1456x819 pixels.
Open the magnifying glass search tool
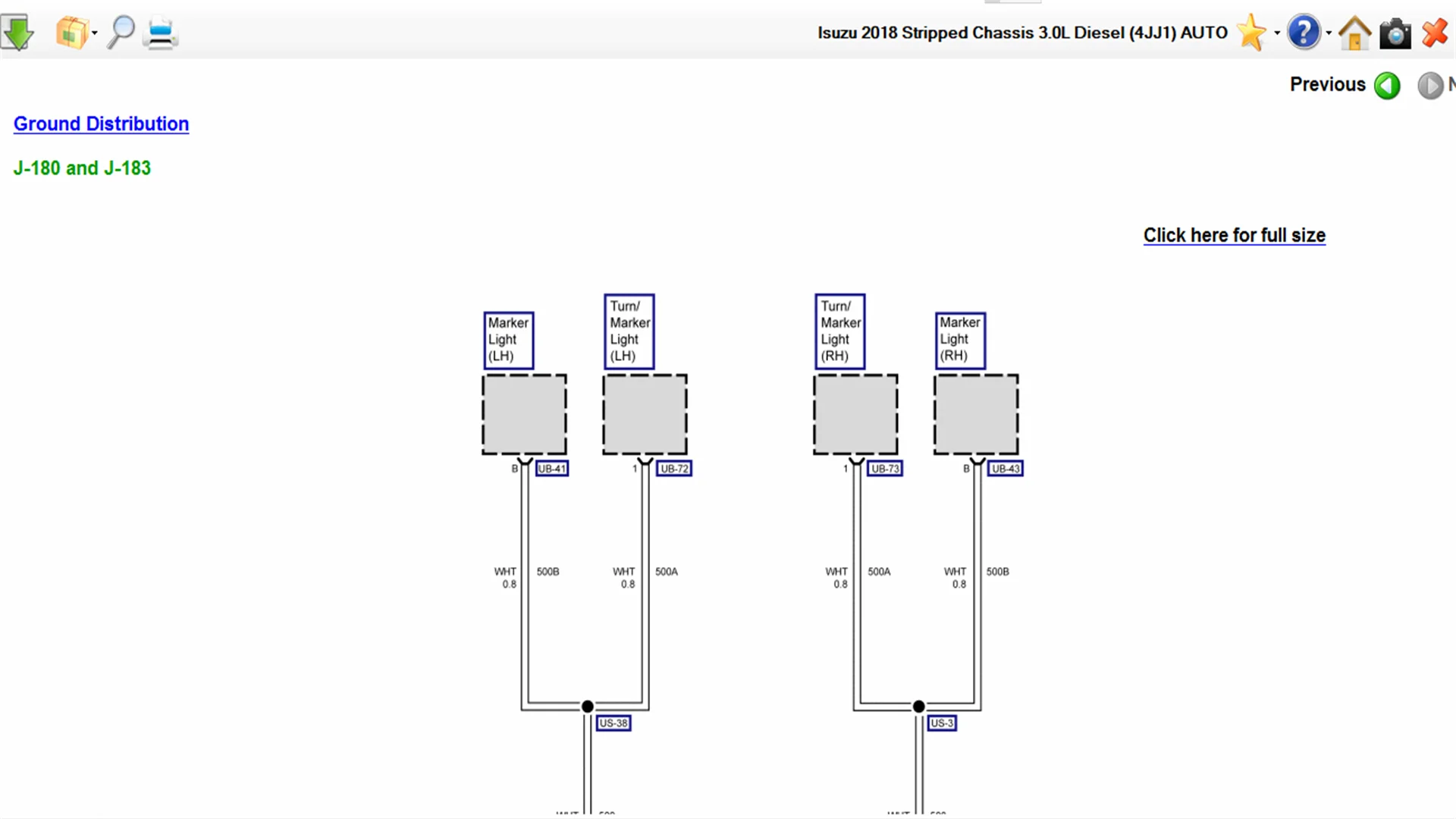coord(121,33)
